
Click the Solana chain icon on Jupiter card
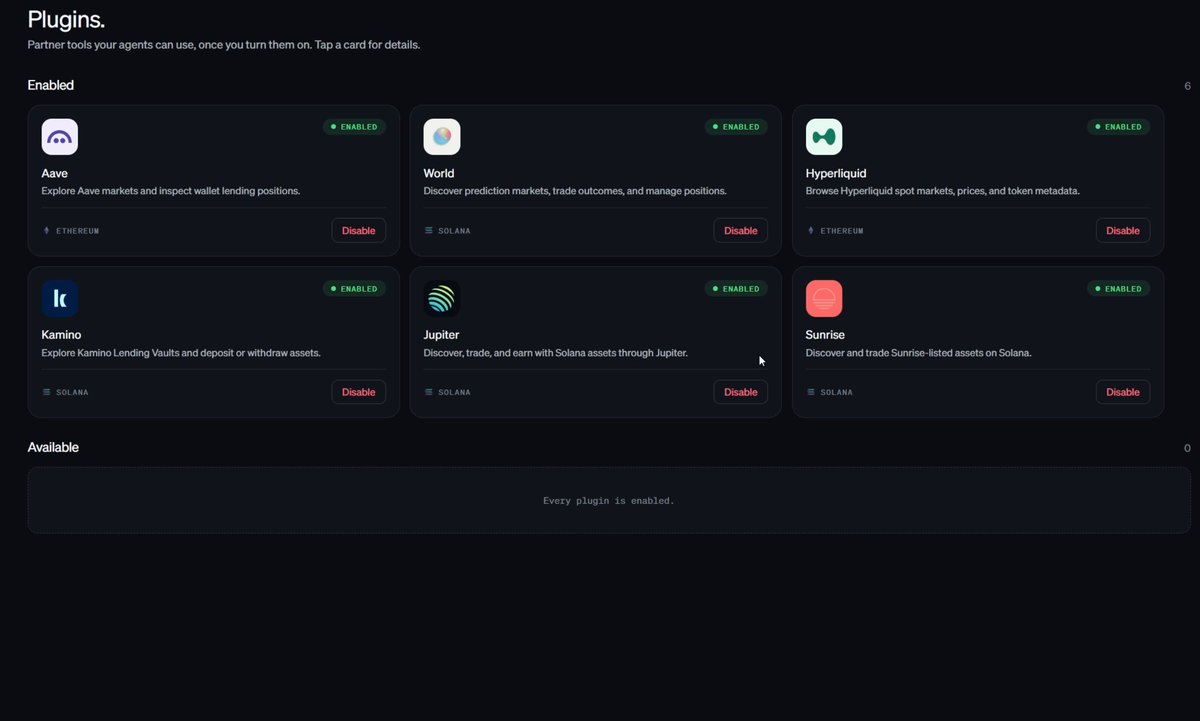coord(429,392)
